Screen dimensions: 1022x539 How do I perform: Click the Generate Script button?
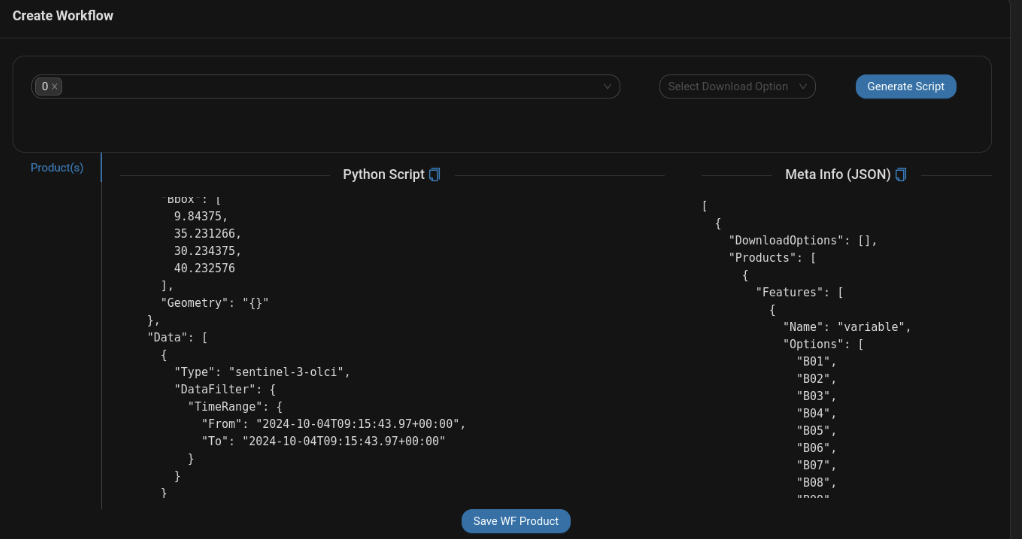coord(905,87)
